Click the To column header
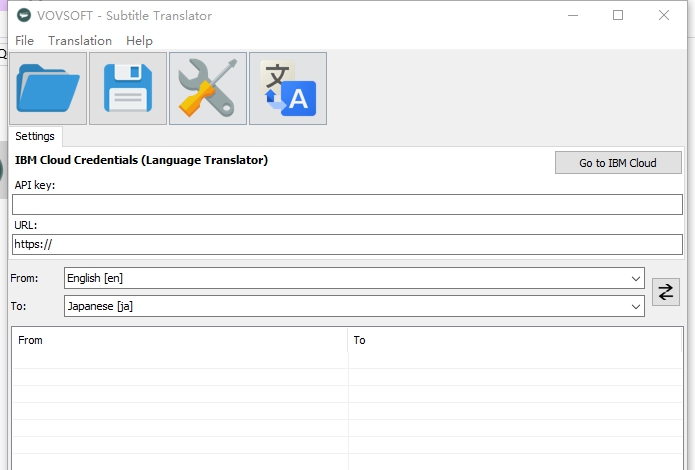 pos(515,340)
